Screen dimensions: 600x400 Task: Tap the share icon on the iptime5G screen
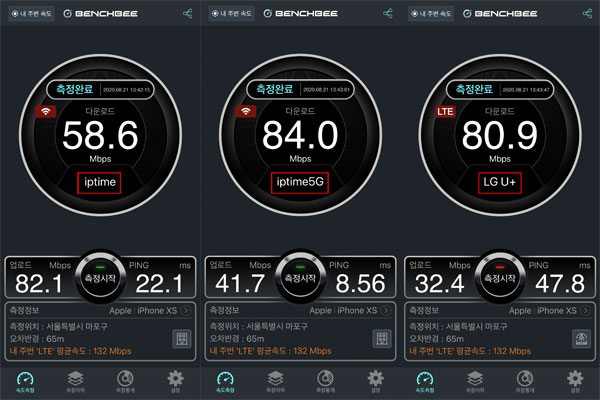pos(388,14)
